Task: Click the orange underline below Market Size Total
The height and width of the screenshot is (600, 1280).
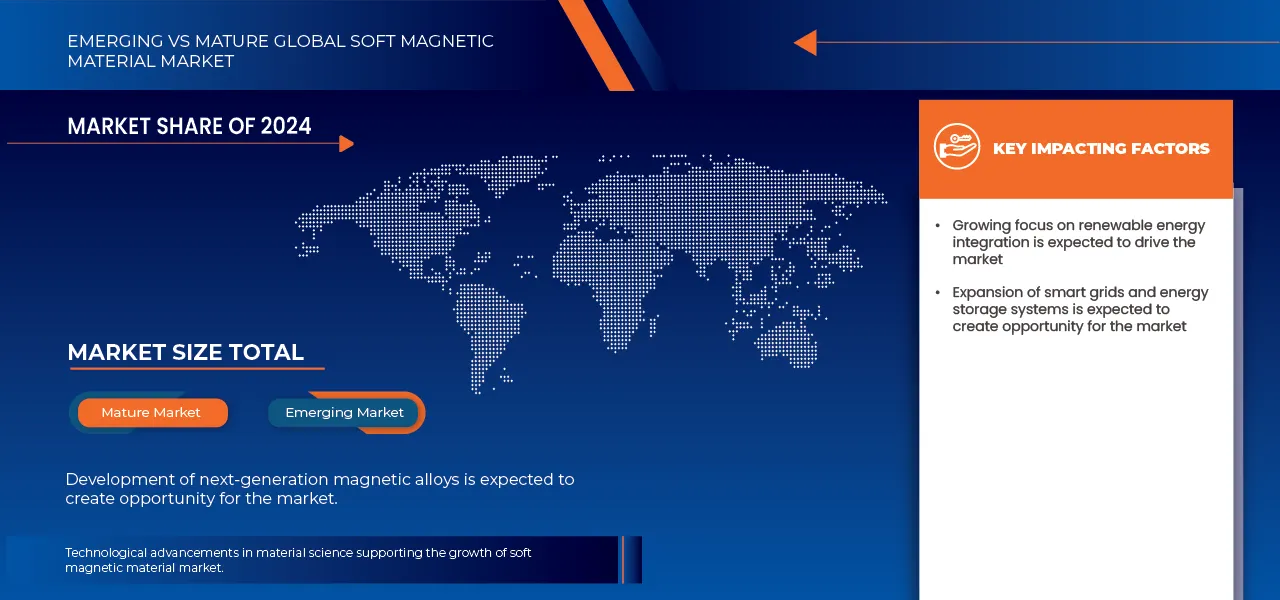Action: pos(196,368)
